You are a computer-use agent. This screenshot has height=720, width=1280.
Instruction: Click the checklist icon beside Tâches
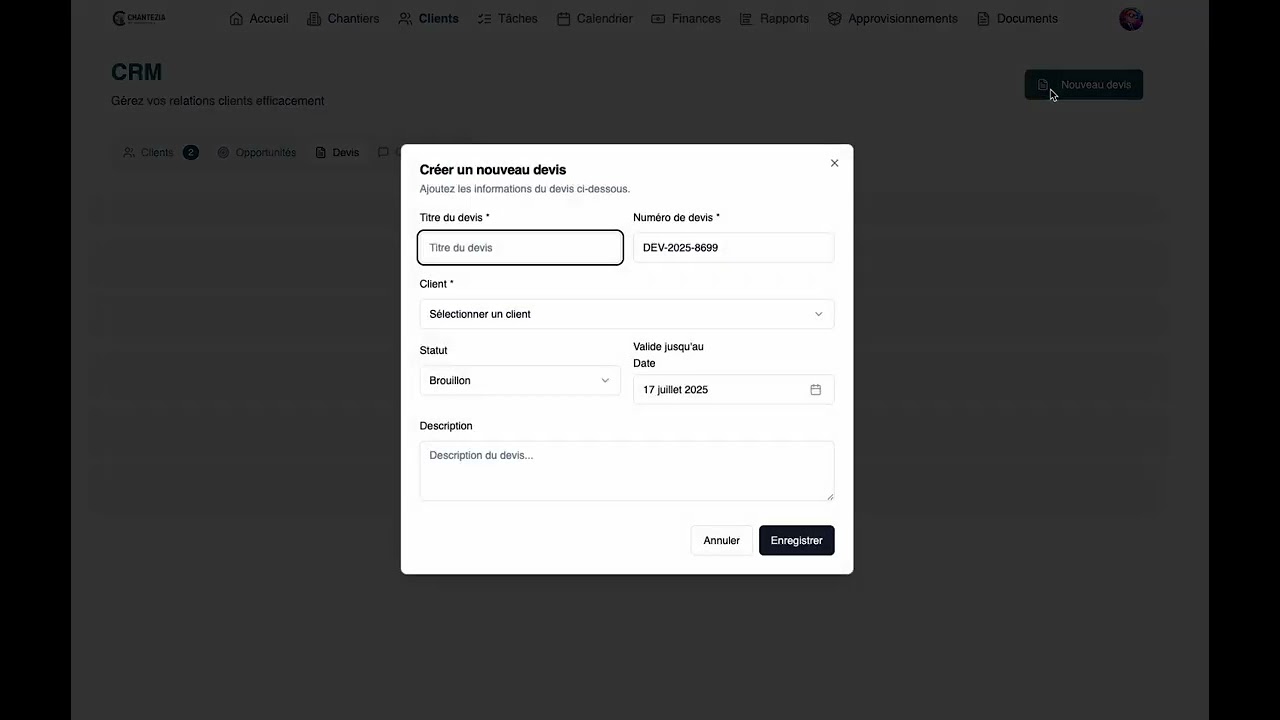[485, 19]
